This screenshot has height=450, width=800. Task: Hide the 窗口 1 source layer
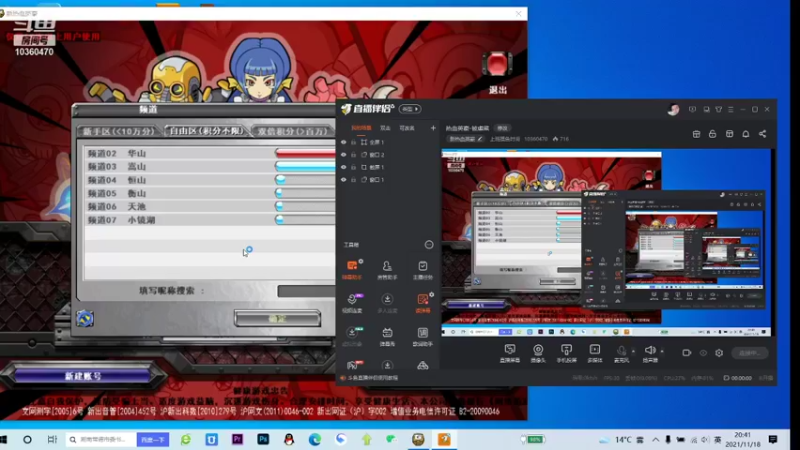tap(343, 180)
